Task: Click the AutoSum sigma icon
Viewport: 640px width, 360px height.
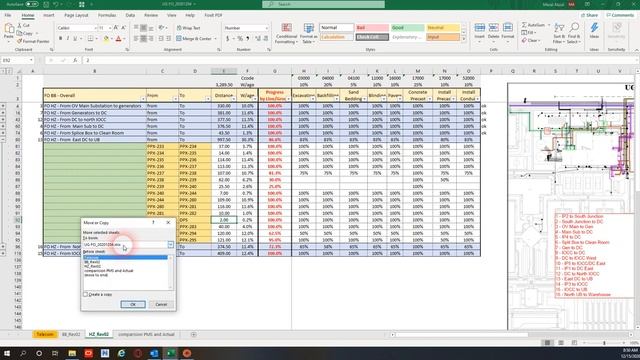Action: click(524, 25)
